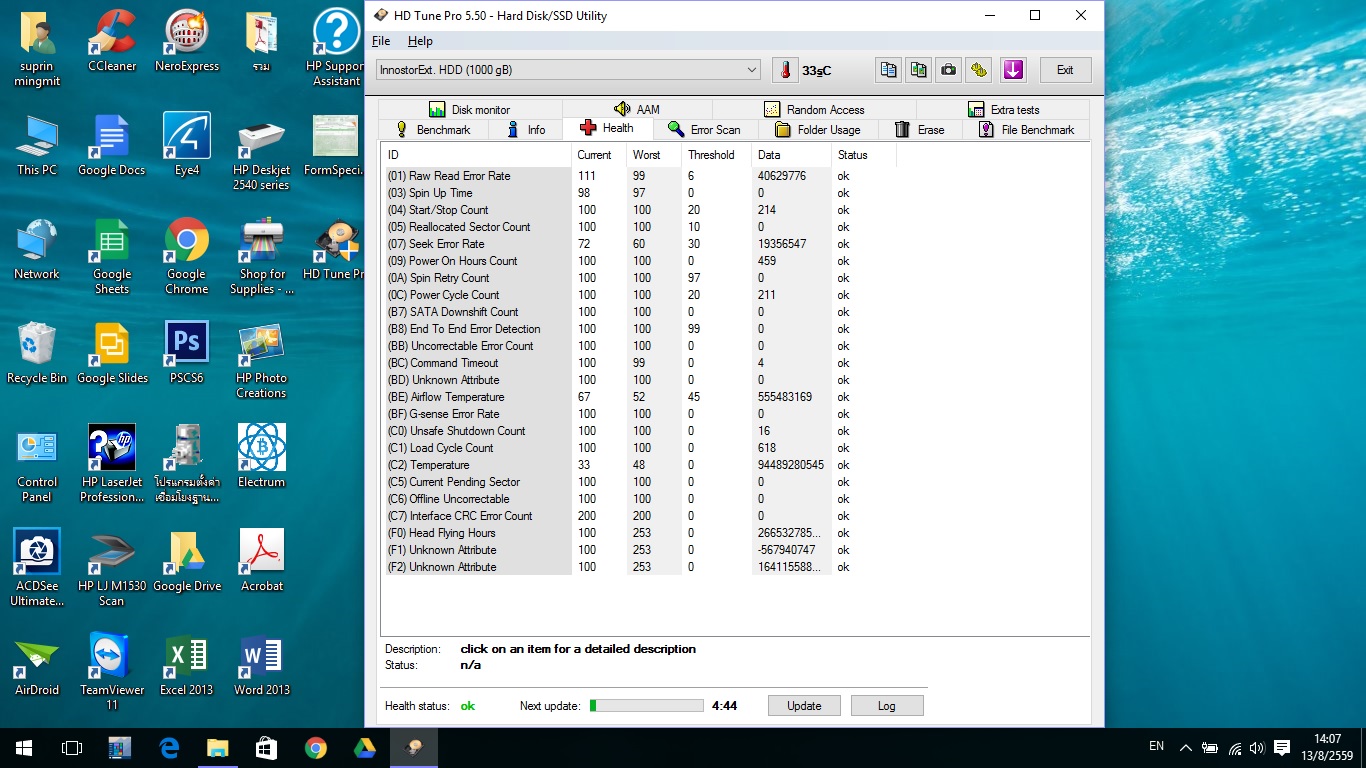Screen dimensions: 1366x768
Task: Open Task View on the taskbar
Action: click(71, 747)
